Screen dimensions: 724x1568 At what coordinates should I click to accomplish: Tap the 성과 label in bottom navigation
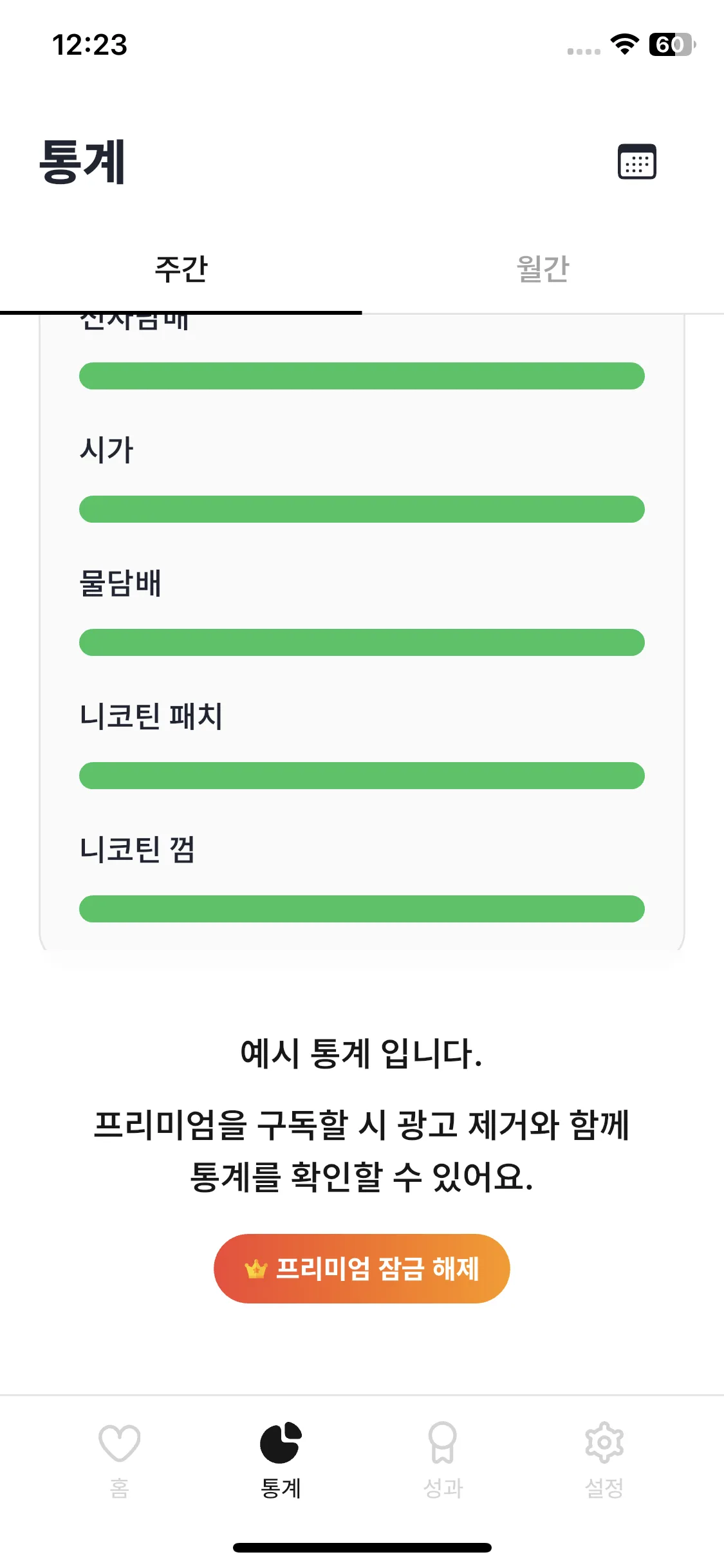pyautogui.click(x=443, y=1488)
